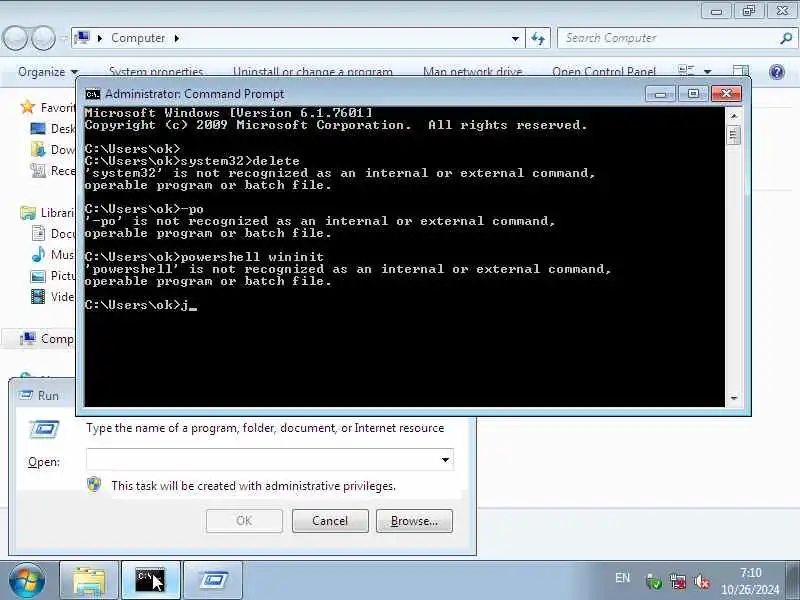Click Open Control Panel toolbar item

coord(604,72)
